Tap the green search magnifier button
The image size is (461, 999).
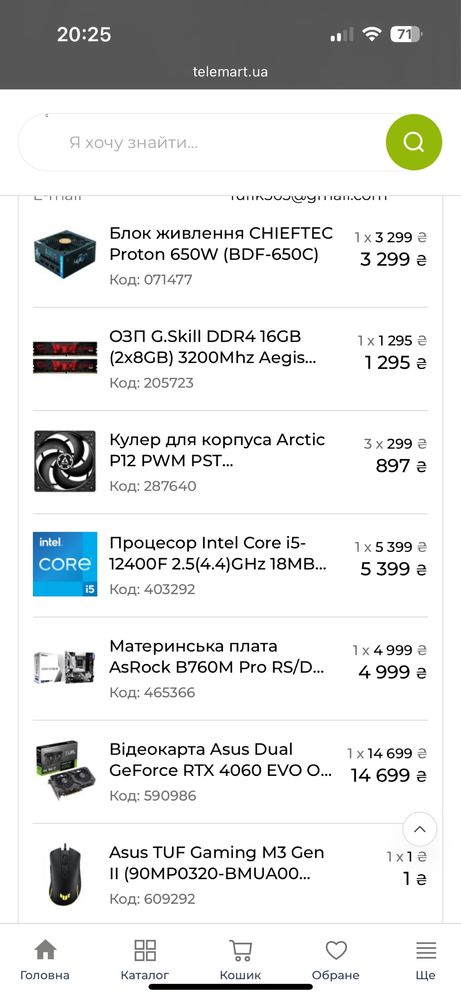(x=414, y=142)
